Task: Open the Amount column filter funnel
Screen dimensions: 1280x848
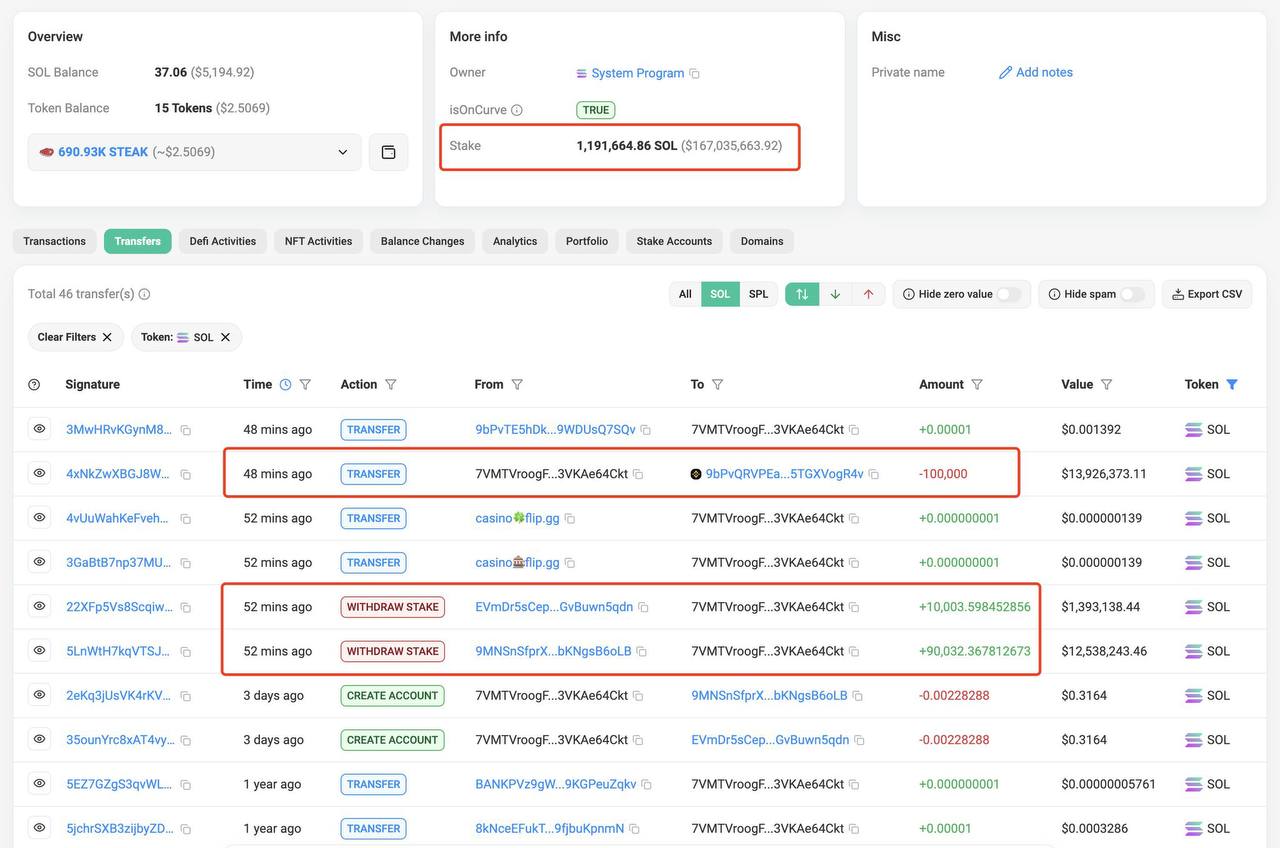Action: (977, 384)
